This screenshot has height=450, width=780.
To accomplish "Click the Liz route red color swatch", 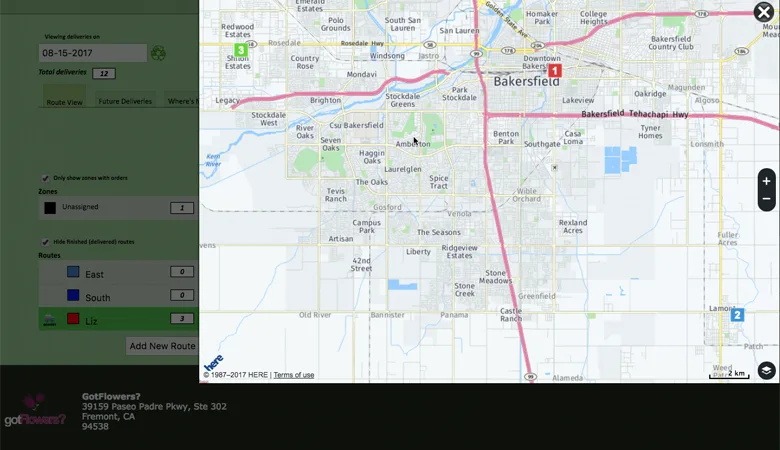I will coord(73,318).
